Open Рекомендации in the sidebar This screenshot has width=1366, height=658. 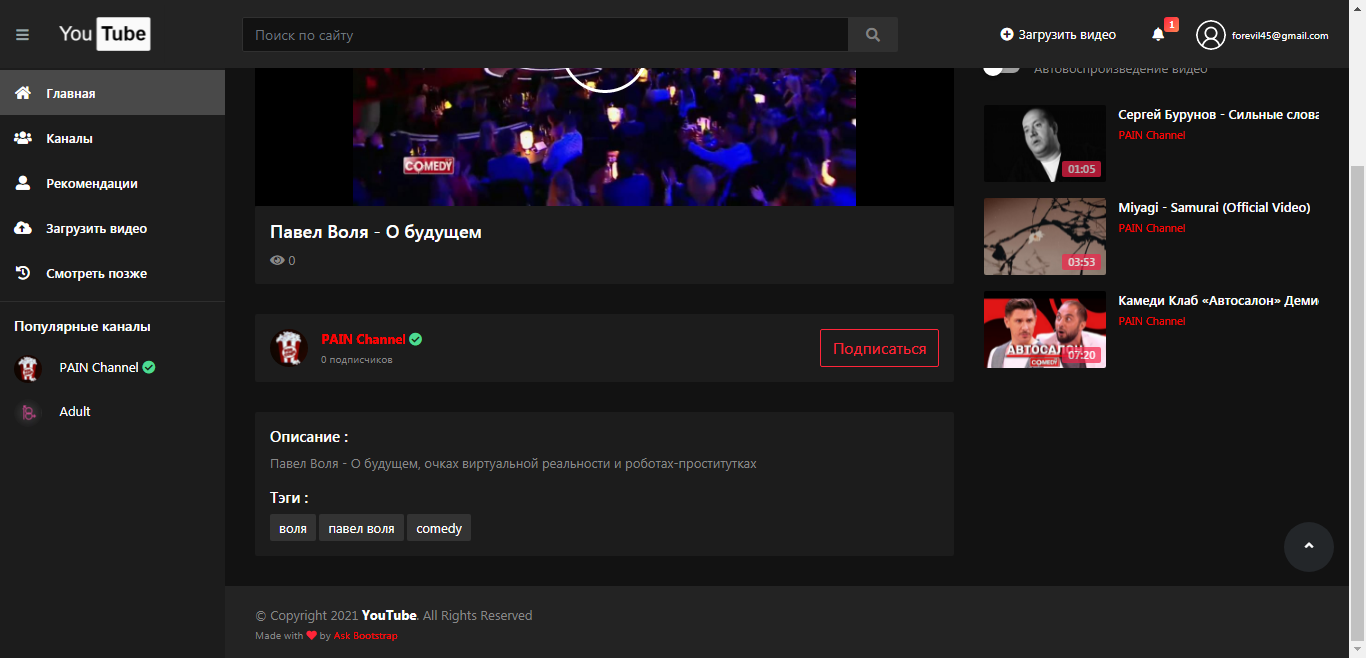click(x=112, y=183)
